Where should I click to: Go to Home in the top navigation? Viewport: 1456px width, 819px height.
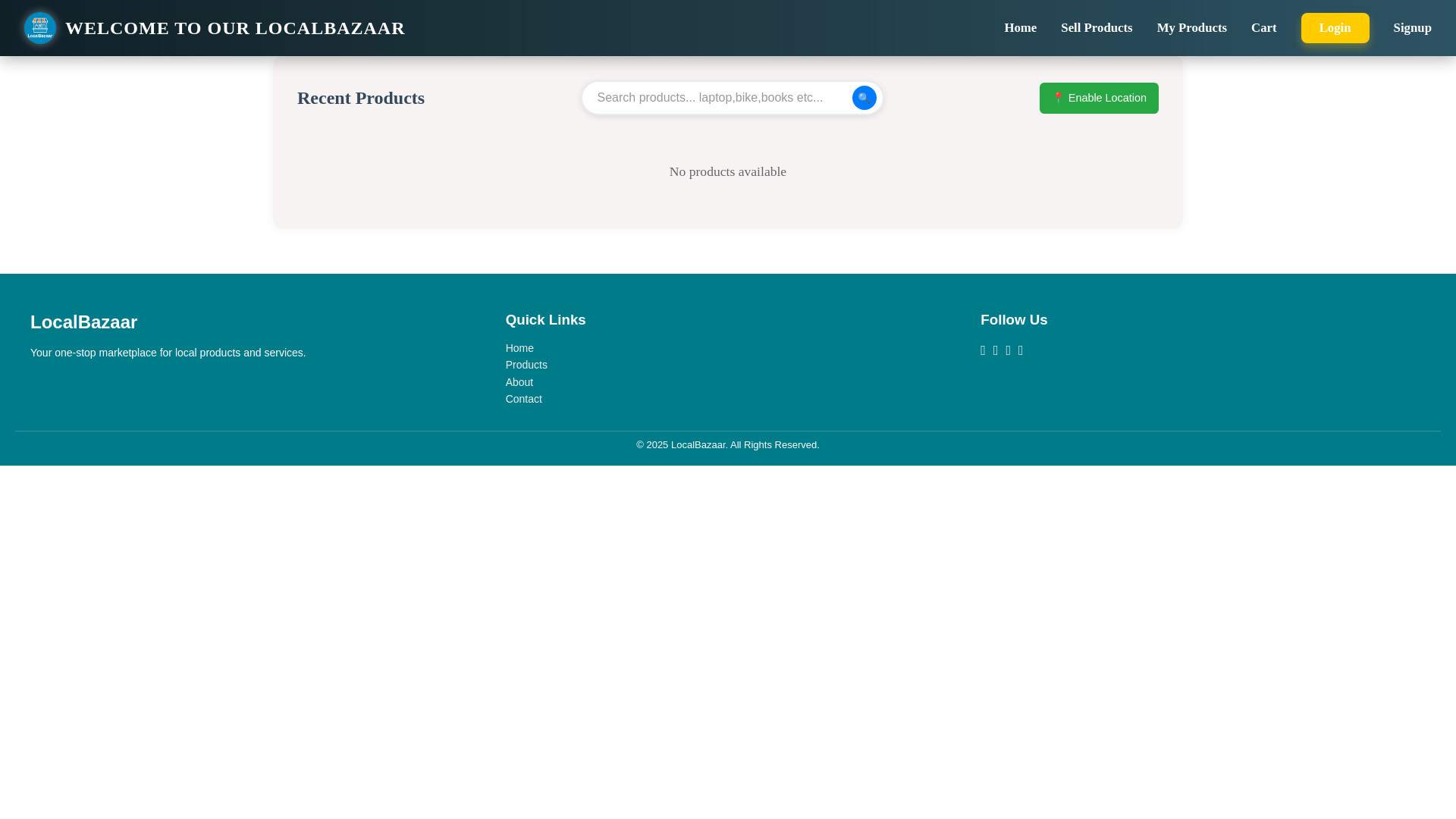click(x=1020, y=28)
